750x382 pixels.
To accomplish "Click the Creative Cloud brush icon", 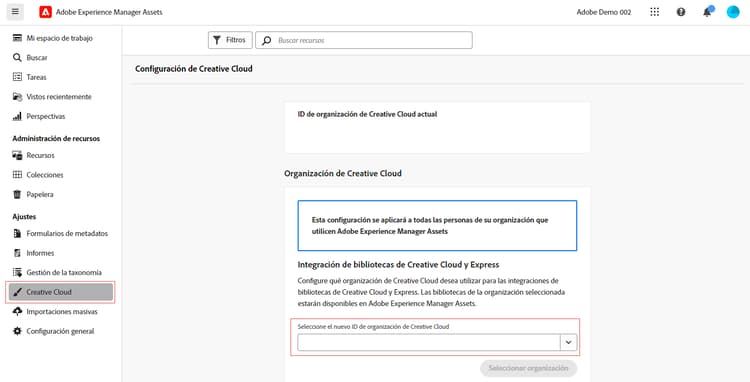I will pos(17,292).
